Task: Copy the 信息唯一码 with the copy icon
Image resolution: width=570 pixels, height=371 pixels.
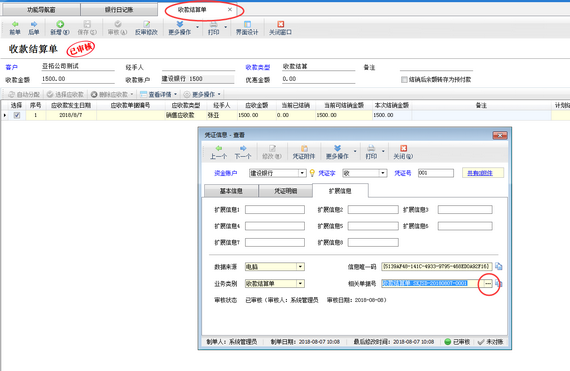Action: [499, 266]
